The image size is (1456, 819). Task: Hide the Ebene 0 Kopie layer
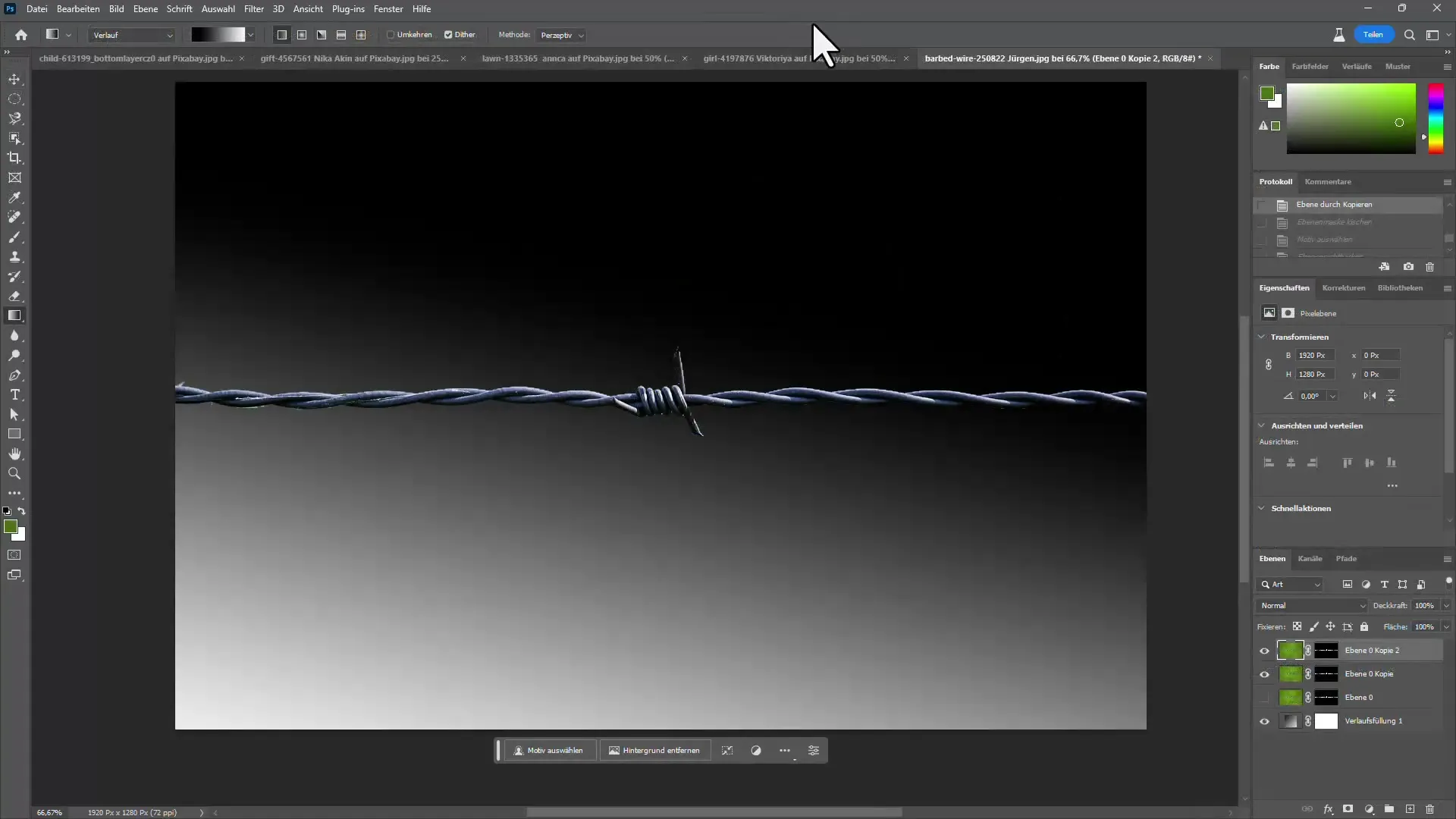(x=1264, y=674)
